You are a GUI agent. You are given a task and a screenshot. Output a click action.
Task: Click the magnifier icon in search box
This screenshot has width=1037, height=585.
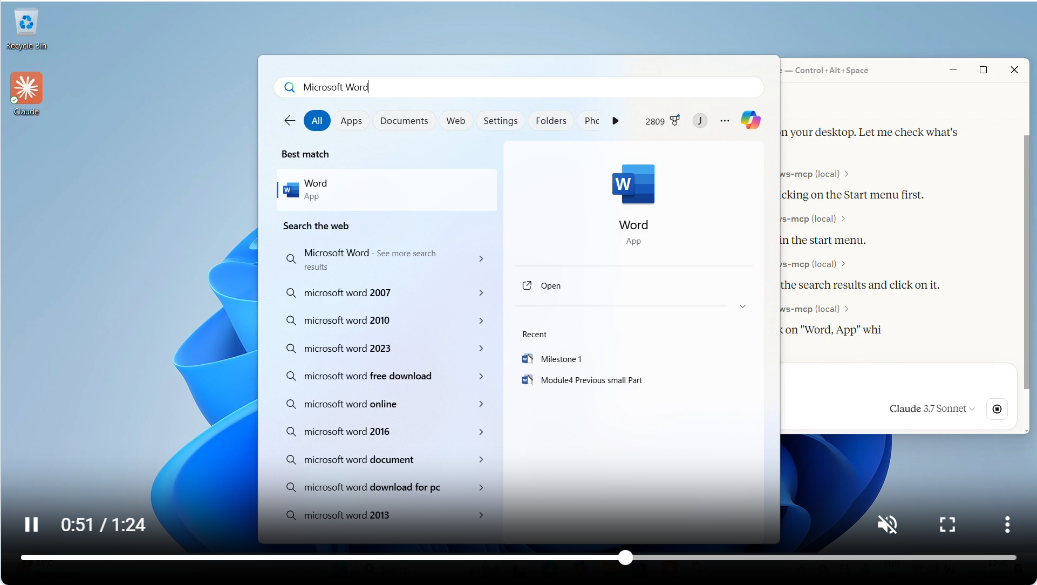290,87
